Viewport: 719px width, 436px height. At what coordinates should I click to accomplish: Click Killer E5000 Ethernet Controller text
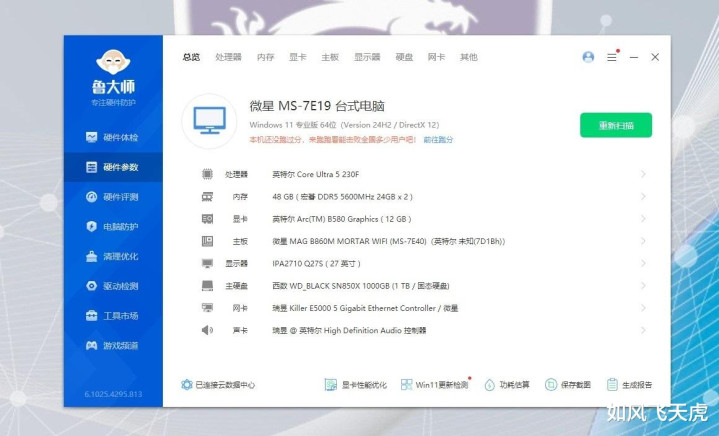point(365,308)
